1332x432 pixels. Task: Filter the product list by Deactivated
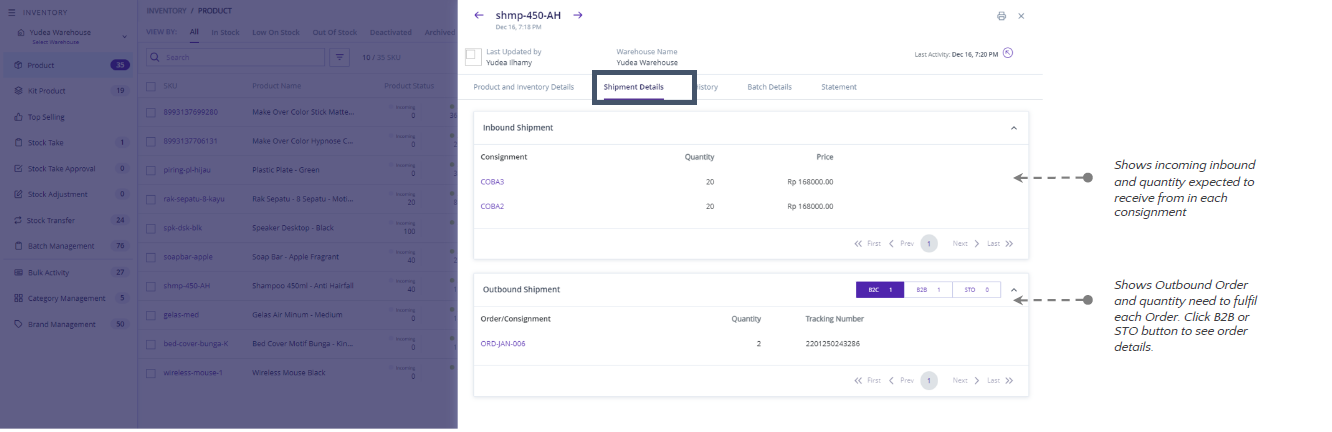pos(391,32)
